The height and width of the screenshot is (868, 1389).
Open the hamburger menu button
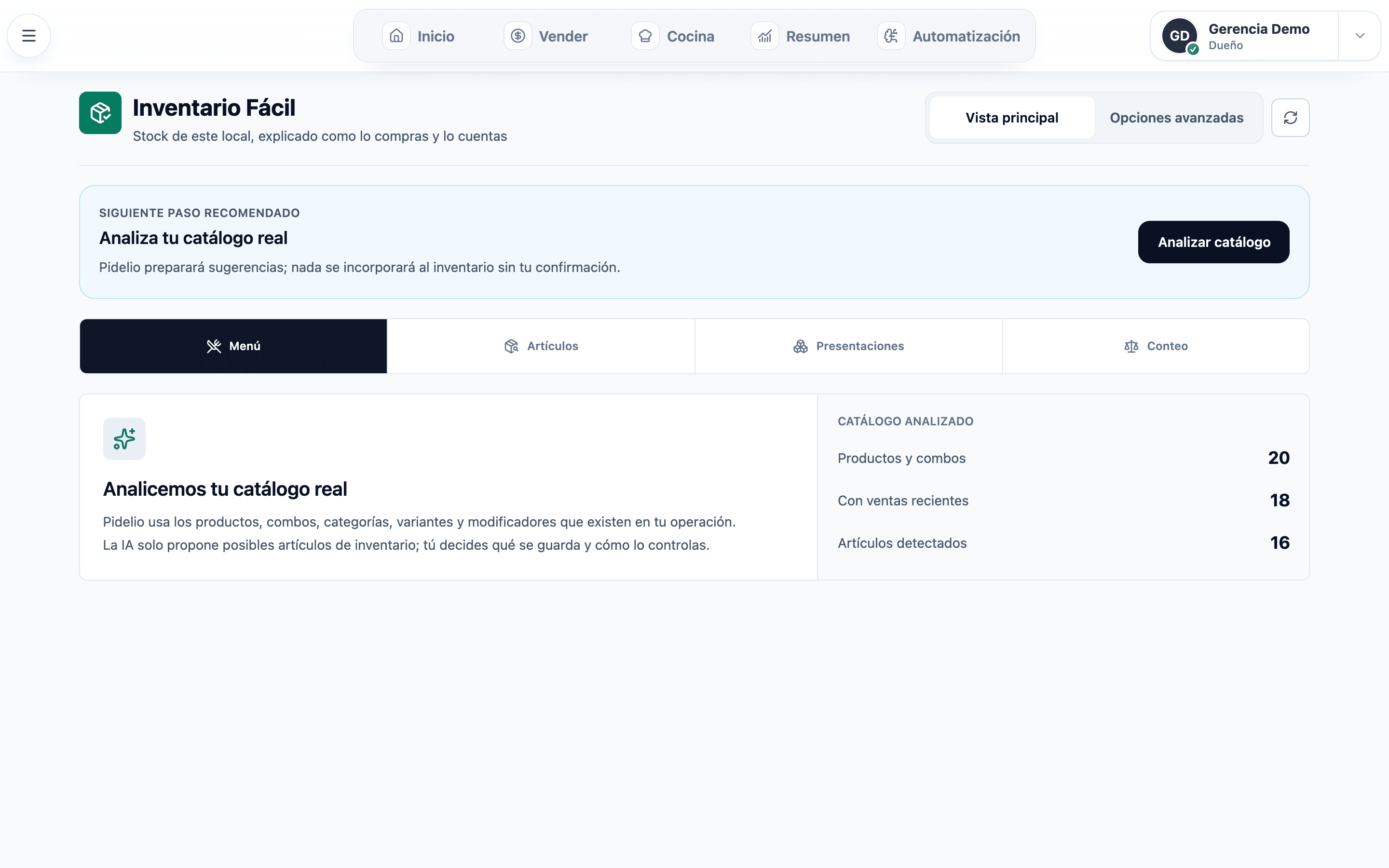click(29, 36)
